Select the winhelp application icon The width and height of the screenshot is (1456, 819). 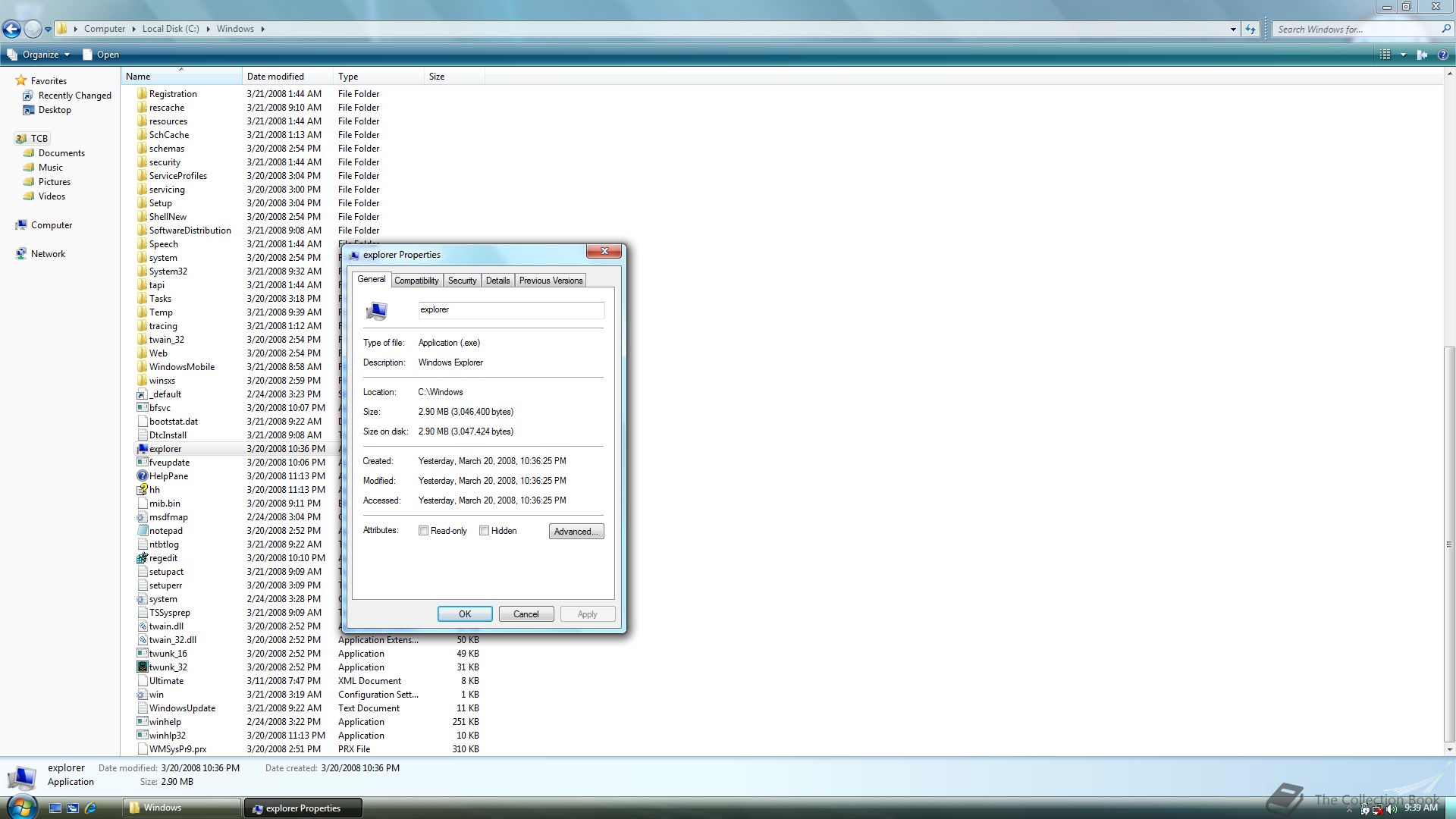(x=142, y=722)
